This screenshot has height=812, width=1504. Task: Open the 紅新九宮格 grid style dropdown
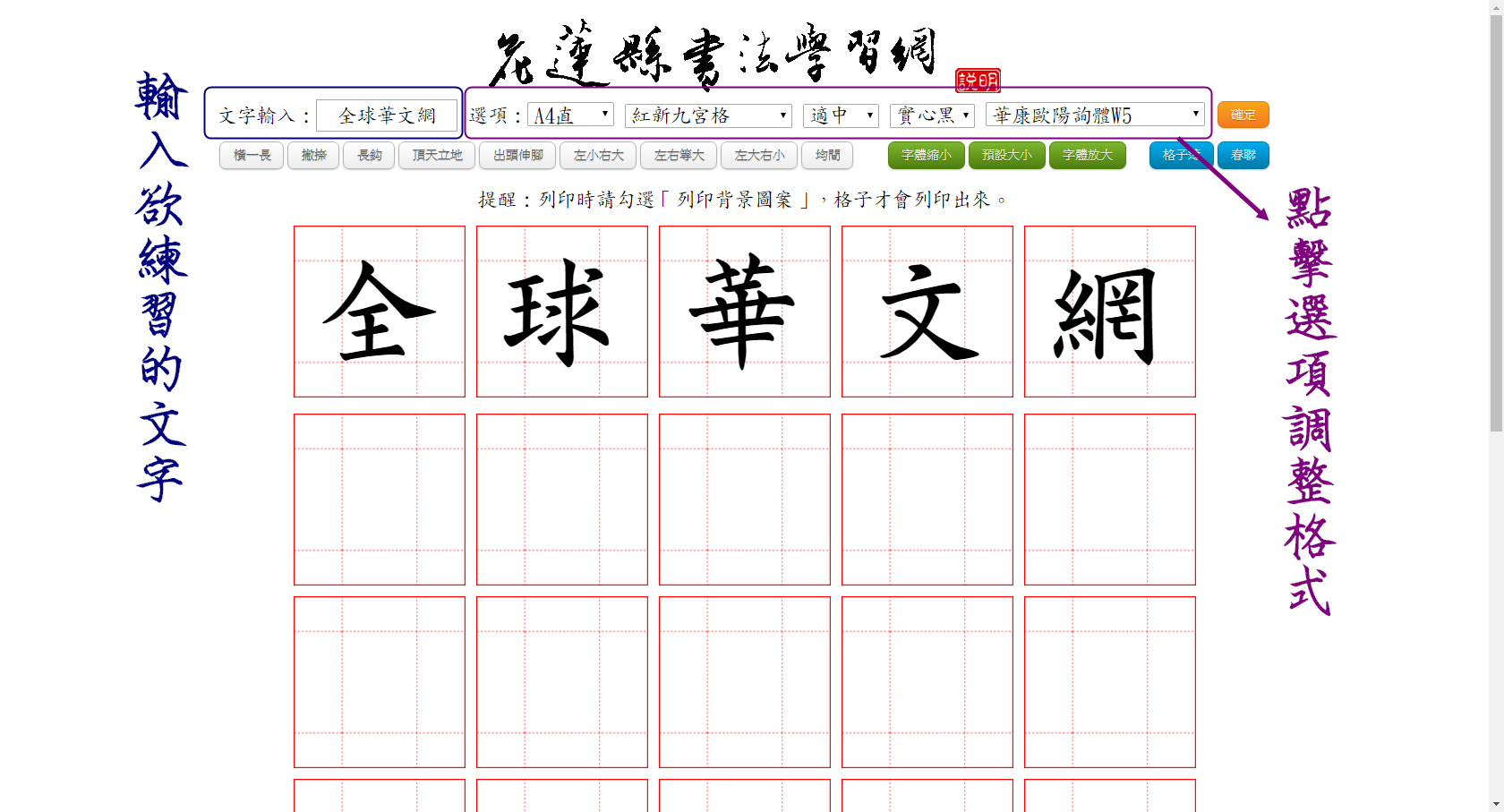tap(707, 115)
